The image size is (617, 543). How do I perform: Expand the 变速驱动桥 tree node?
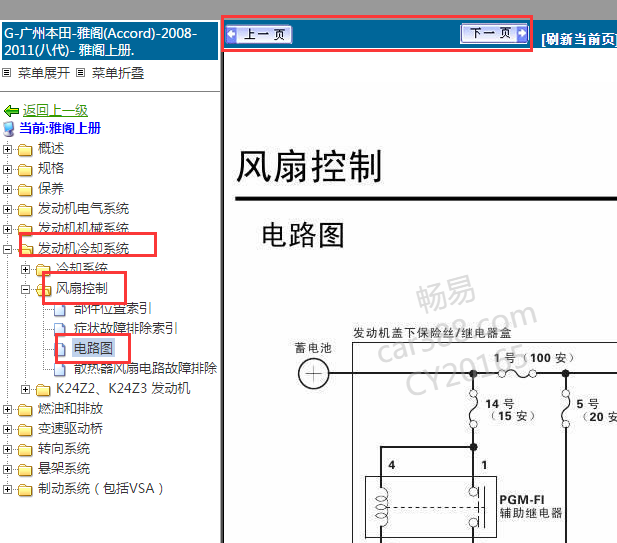tap(7, 429)
